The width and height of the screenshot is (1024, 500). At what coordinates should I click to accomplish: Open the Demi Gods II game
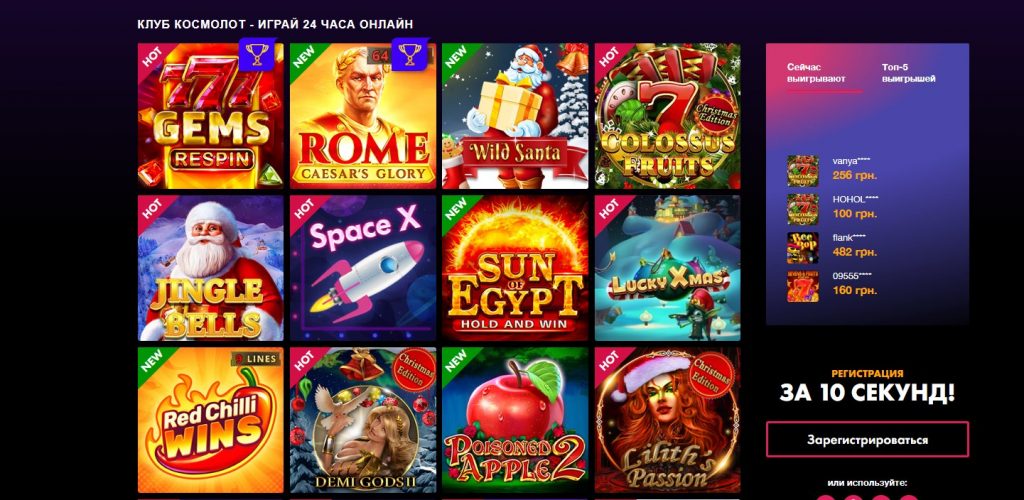362,420
